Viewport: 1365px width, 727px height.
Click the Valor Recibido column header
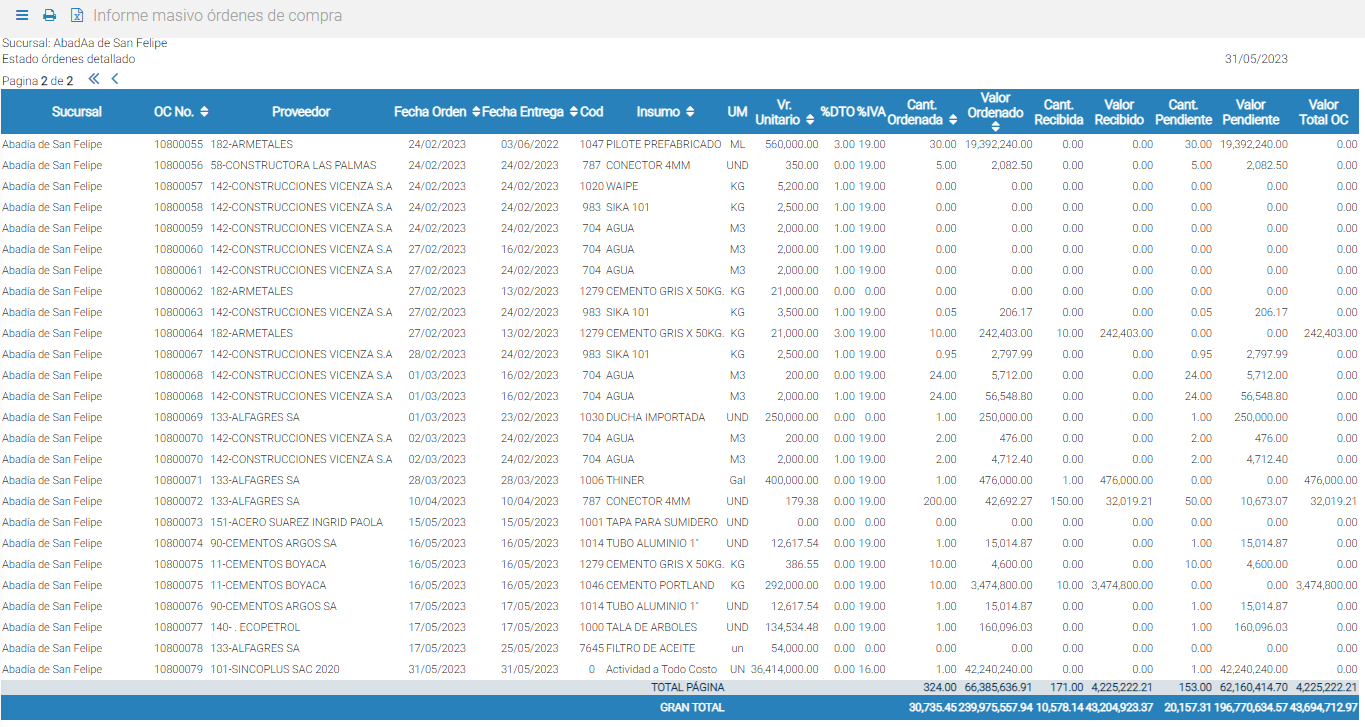point(1119,112)
